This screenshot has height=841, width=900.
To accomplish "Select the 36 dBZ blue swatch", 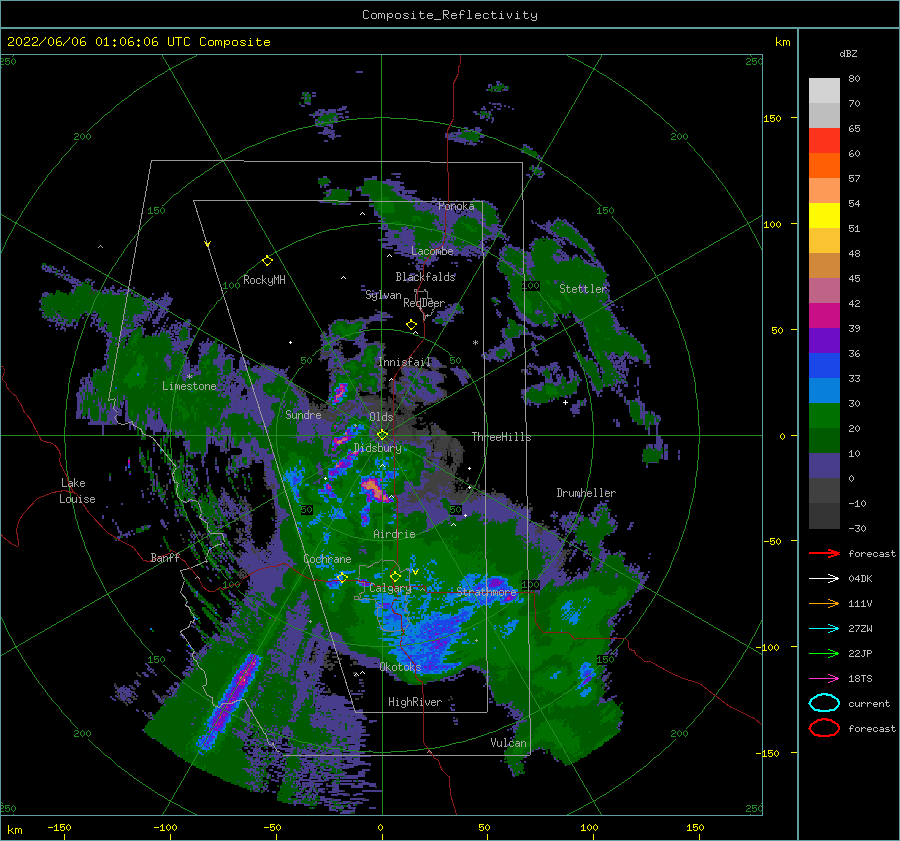I will coord(824,365).
